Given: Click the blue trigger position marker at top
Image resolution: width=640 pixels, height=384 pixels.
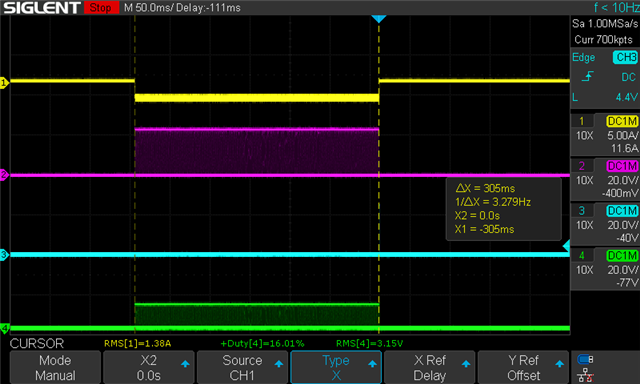Looking at the screenshot, I should click(379, 19).
